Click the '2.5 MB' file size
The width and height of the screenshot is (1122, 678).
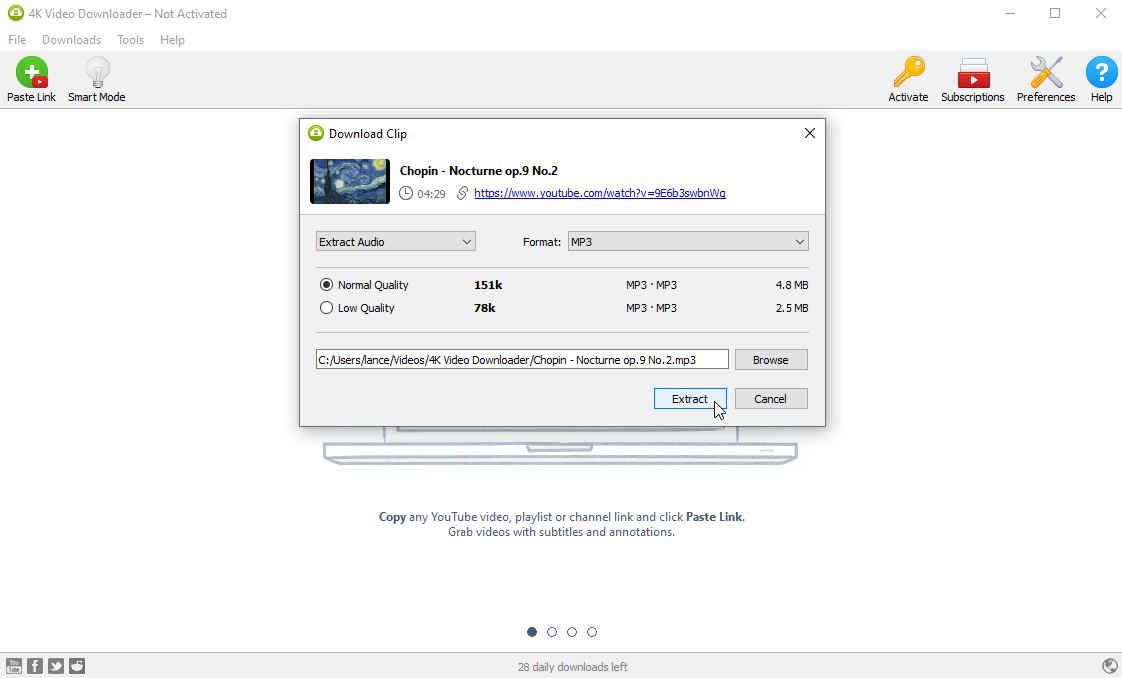click(x=792, y=308)
